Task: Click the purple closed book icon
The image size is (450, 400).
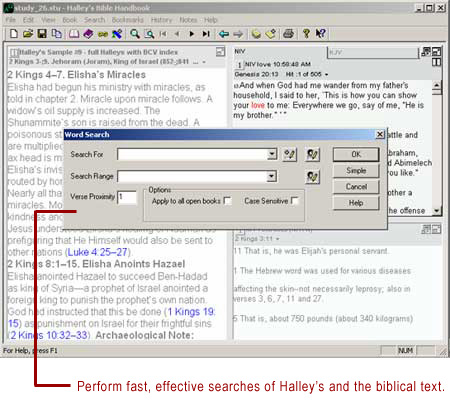Action: point(88,34)
